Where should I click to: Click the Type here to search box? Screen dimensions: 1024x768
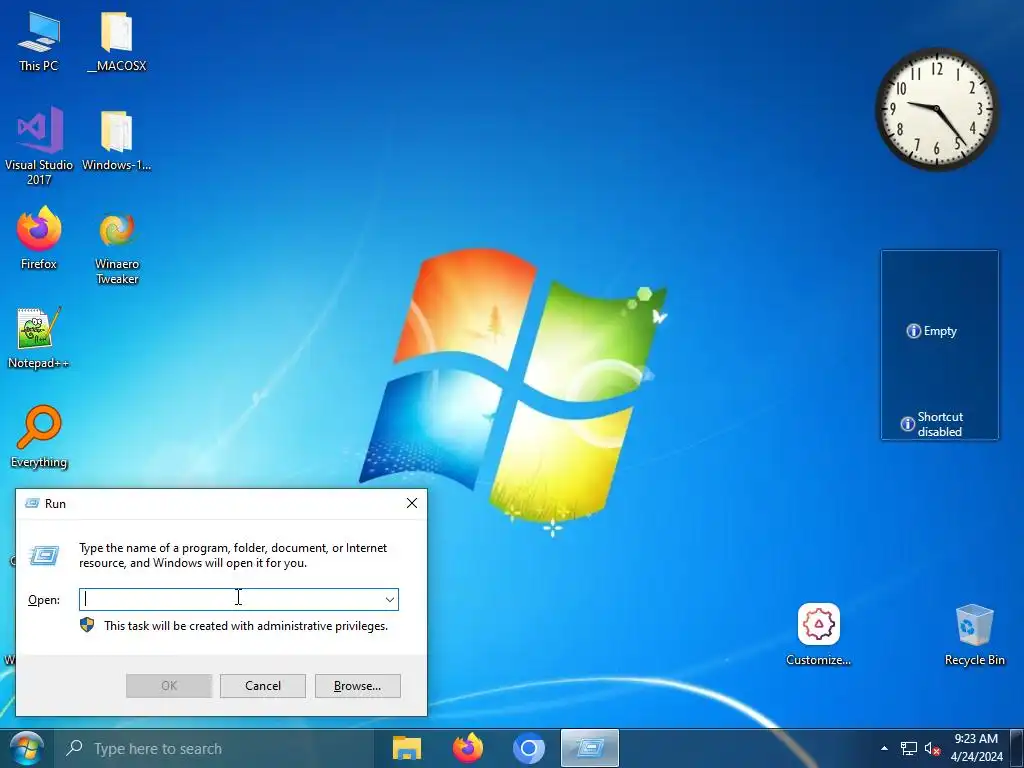click(214, 748)
